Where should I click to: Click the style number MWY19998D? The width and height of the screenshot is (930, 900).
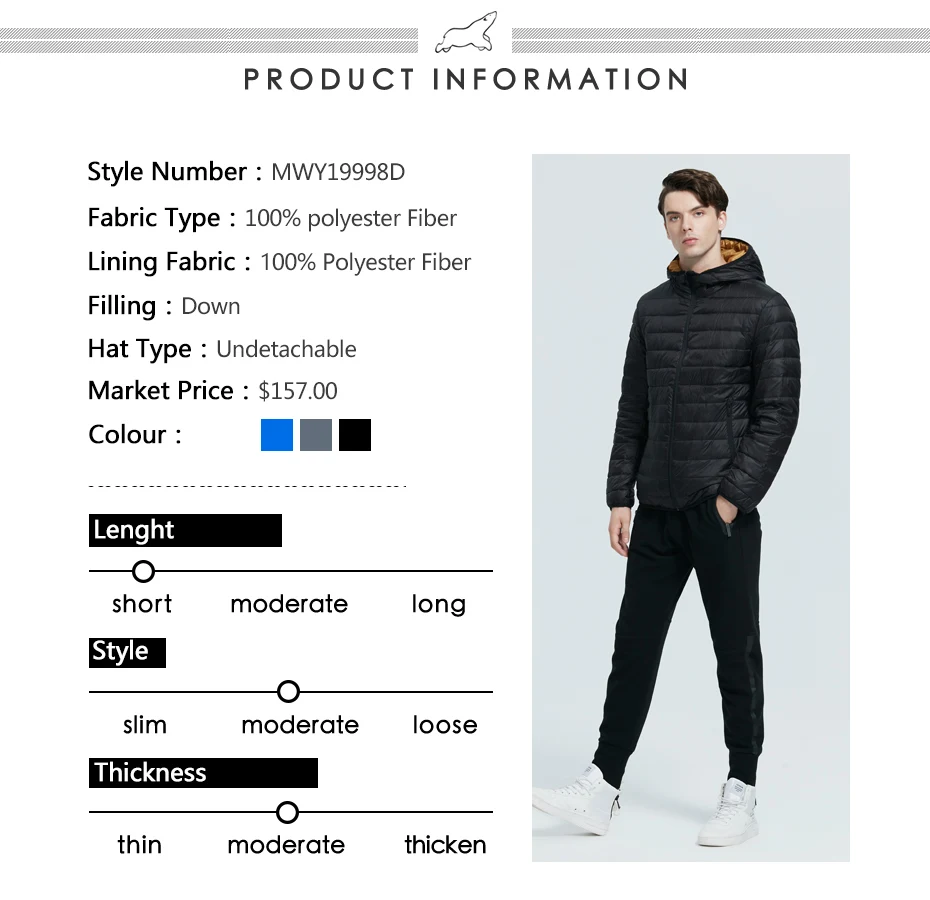click(338, 172)
